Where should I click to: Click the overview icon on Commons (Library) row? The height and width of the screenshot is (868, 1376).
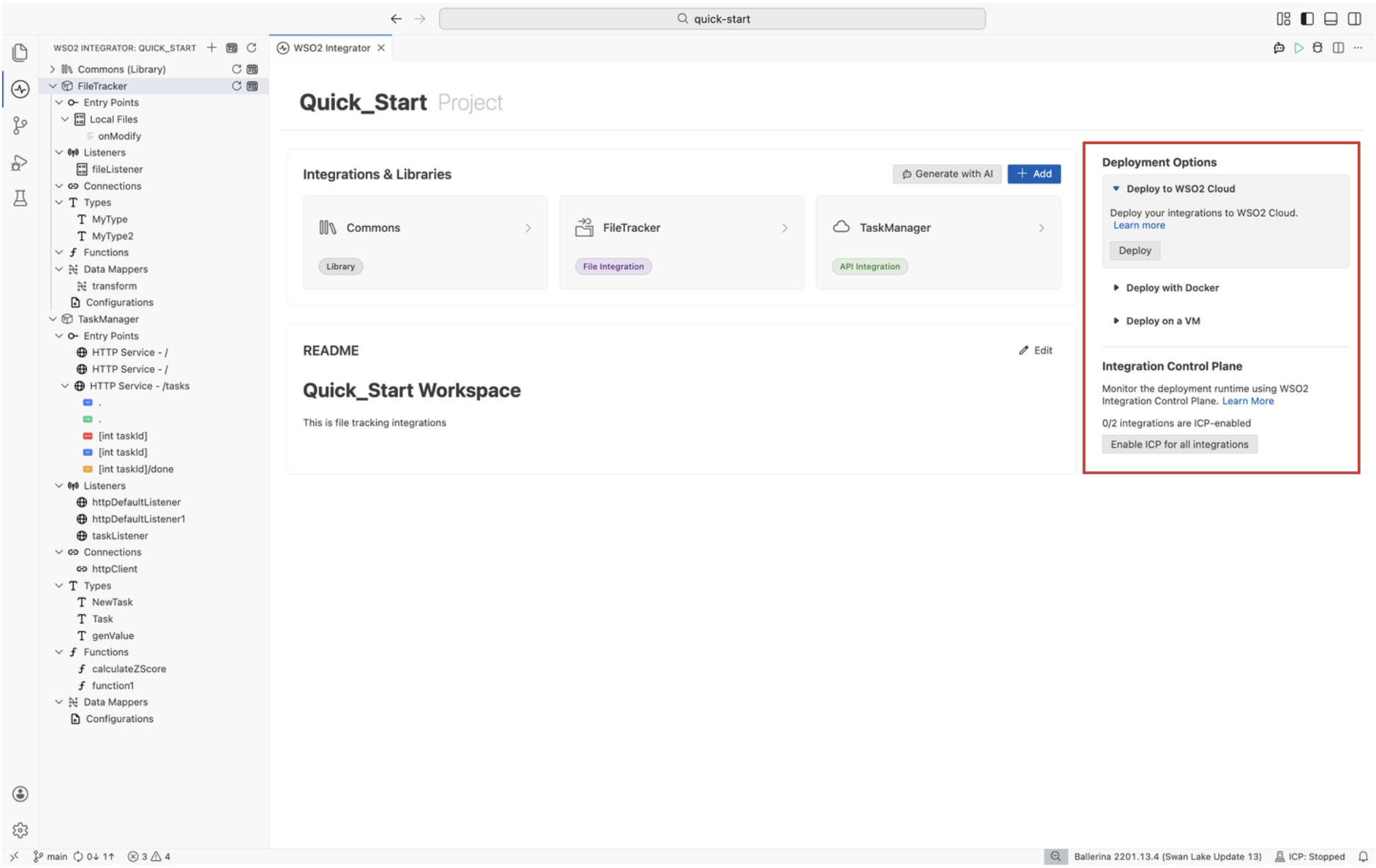coord(252,69)
